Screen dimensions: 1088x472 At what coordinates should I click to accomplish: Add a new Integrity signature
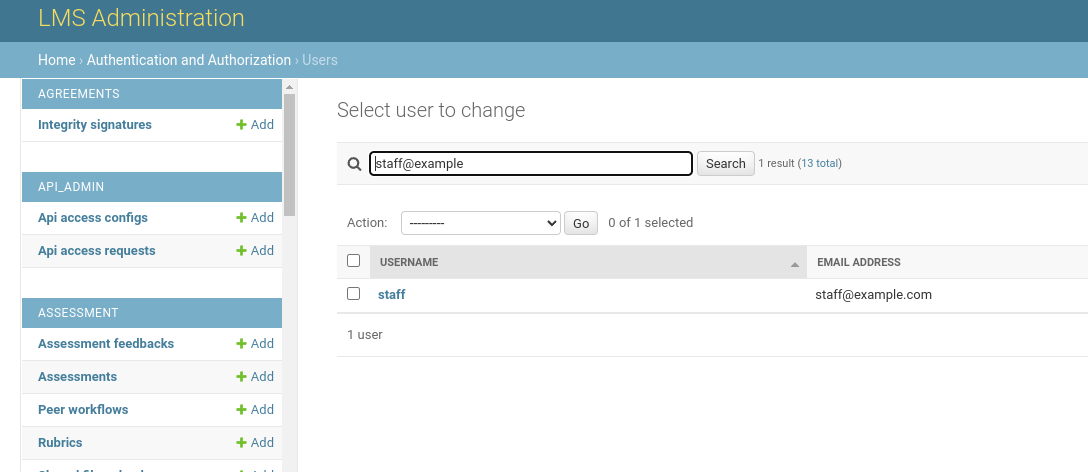[x=255, y=125]
